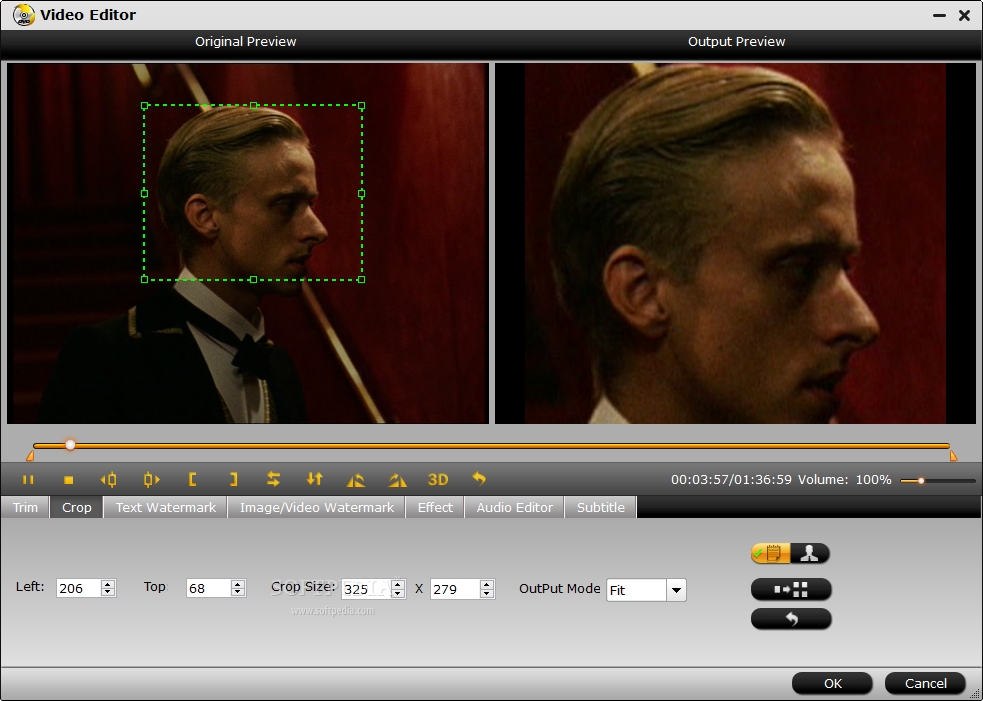Select the Crop tab
This screenshot has width=983, height=701.
pos(76,507)
